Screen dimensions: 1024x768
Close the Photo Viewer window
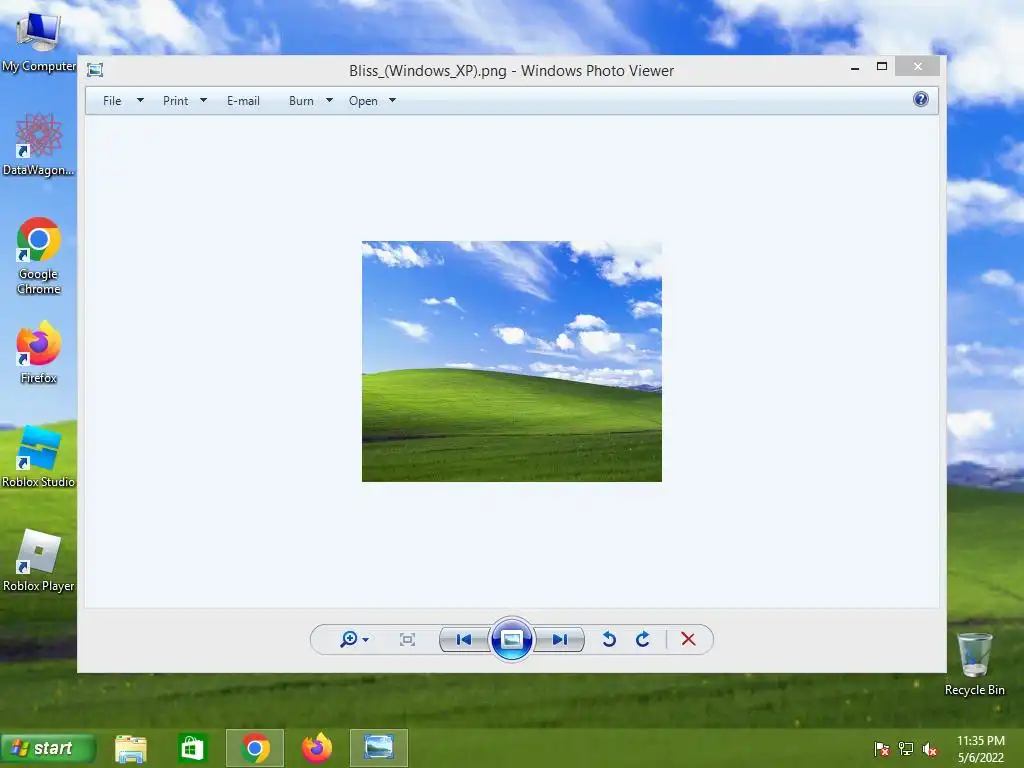click(x=918, y=67)
